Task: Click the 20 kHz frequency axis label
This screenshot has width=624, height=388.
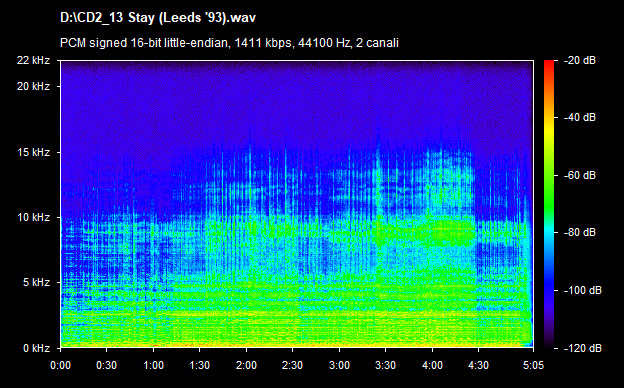Action: 33,86
